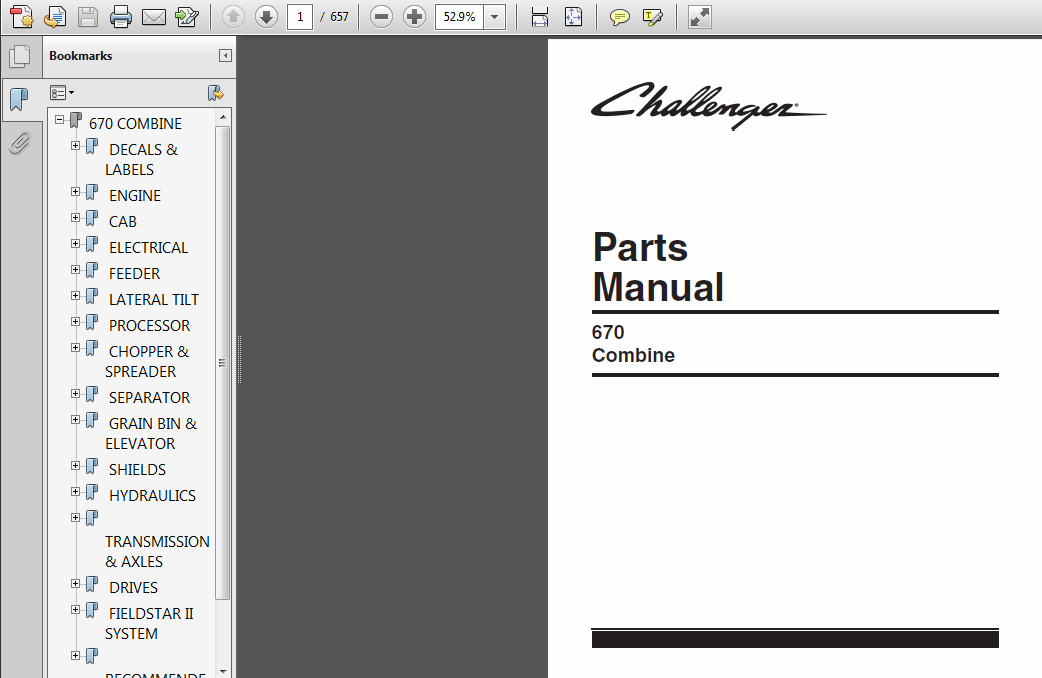The width and height of the screenshot is (1042, 678).
Task: Go to next page with down arrow
Action: point(266,17)
